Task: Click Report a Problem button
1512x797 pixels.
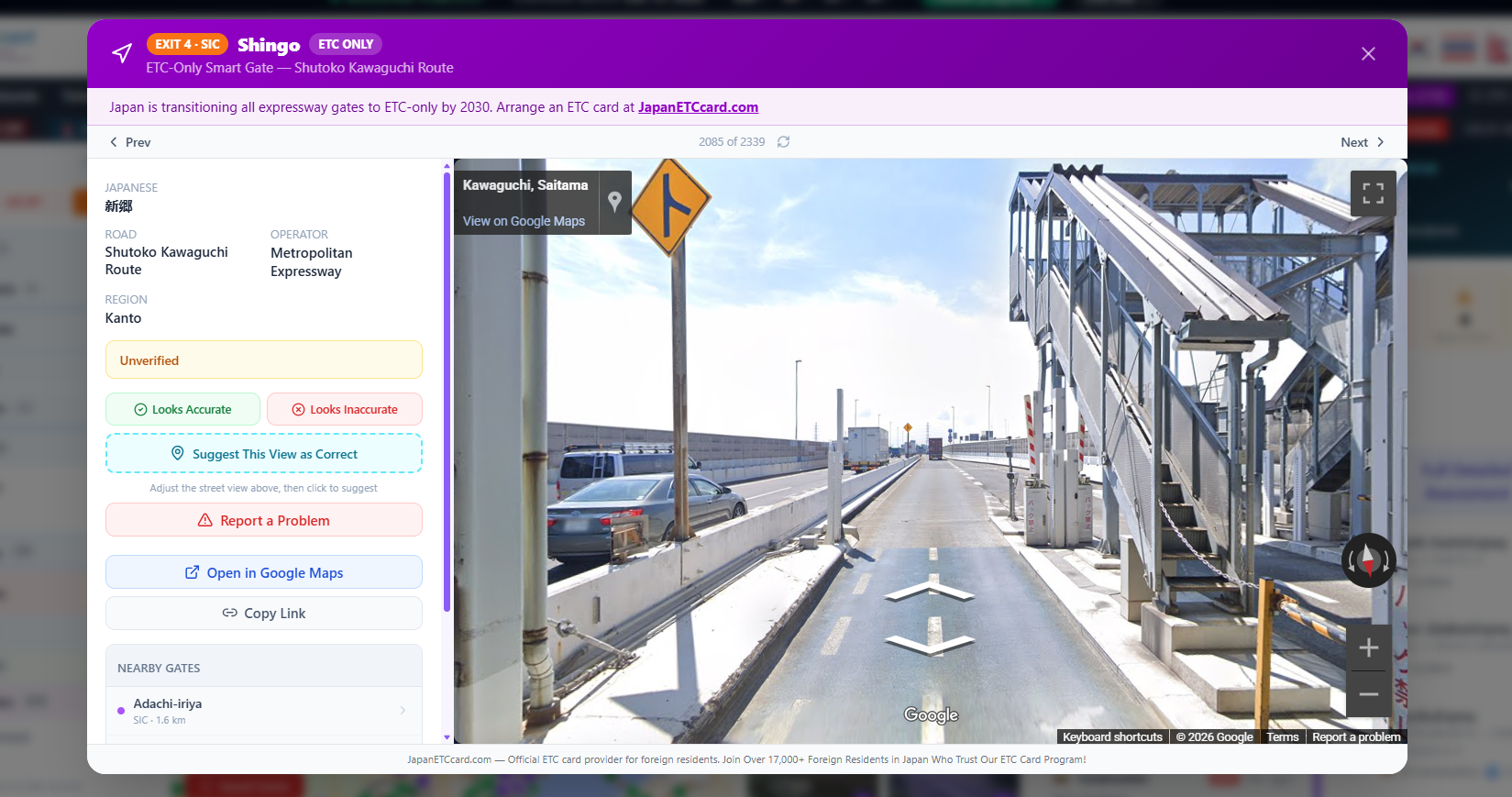Action: 264,520
